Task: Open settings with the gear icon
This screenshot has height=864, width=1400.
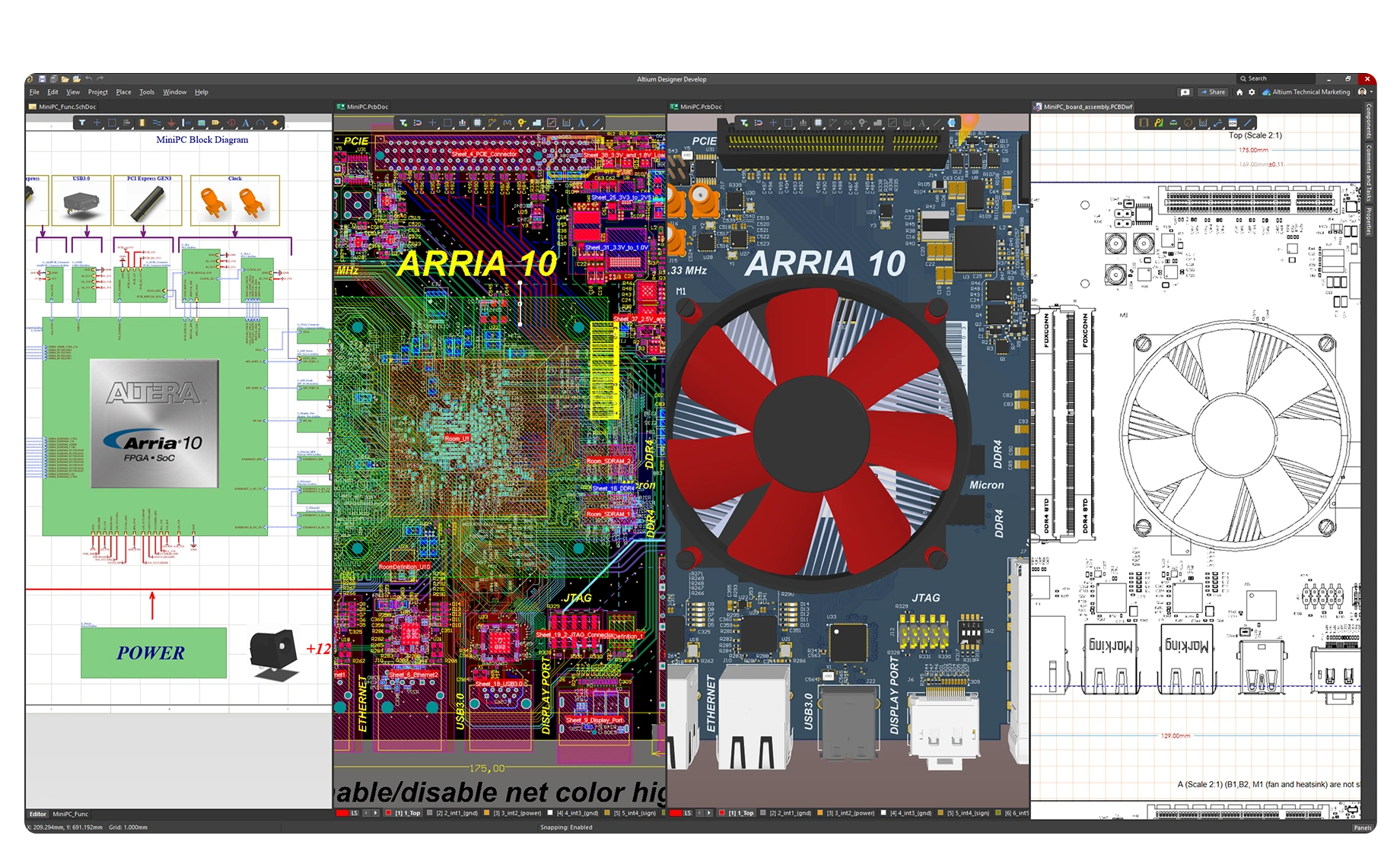Action: pyautogui.click(x=1252, y=92)
